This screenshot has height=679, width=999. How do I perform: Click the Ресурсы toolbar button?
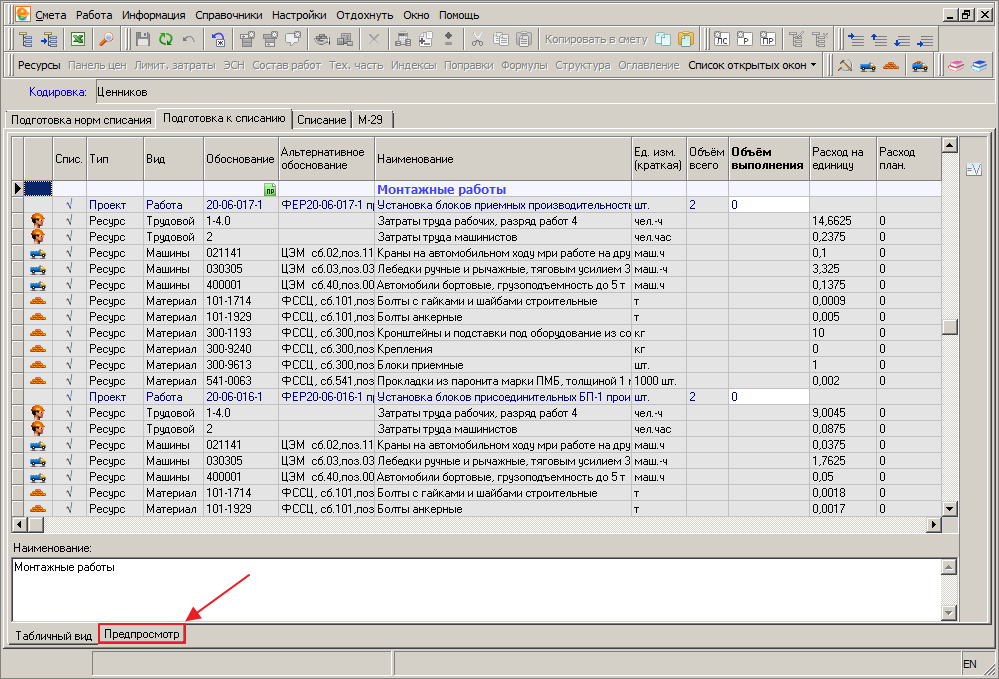(x=39, y=65)
